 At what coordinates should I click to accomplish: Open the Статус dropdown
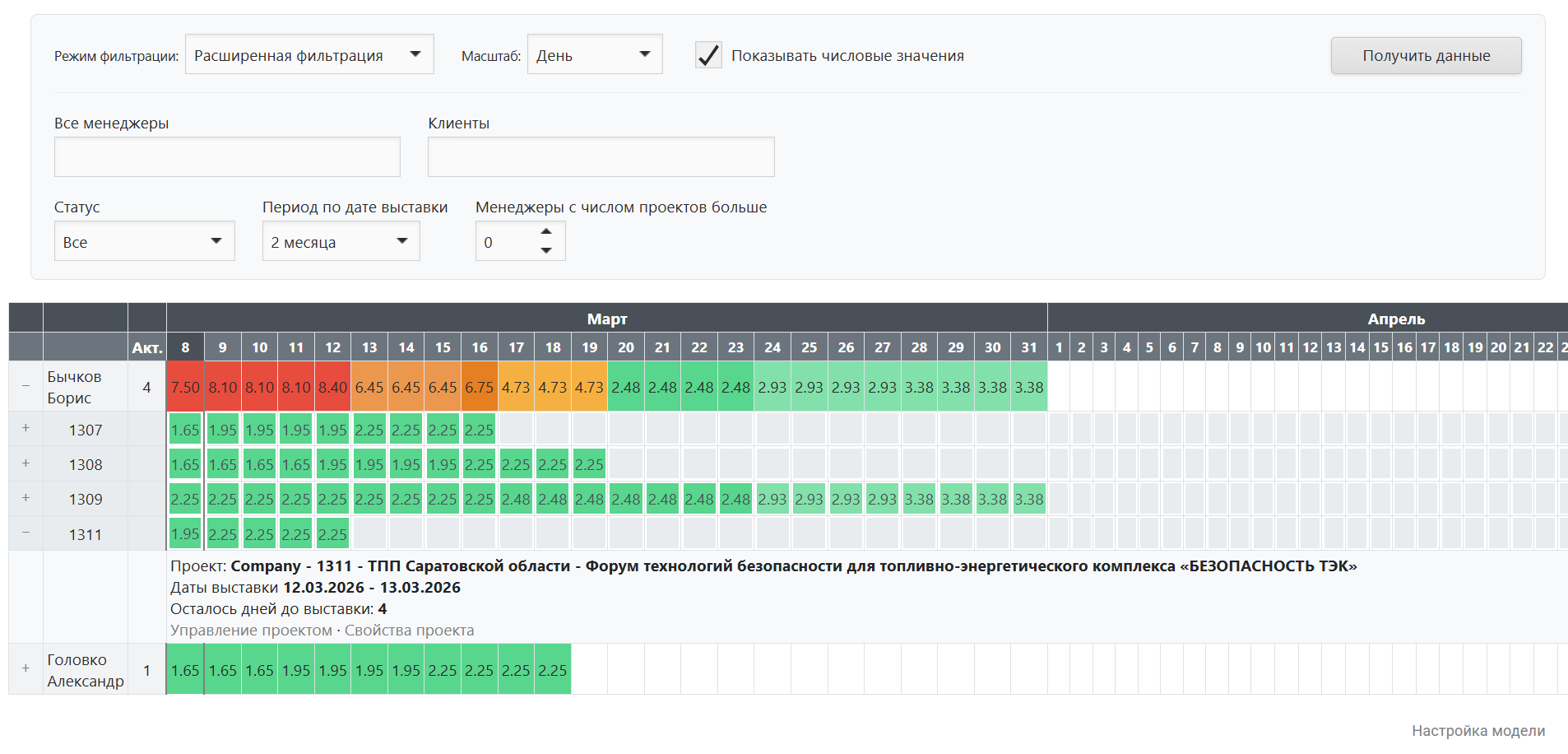[x=144, y=240]
